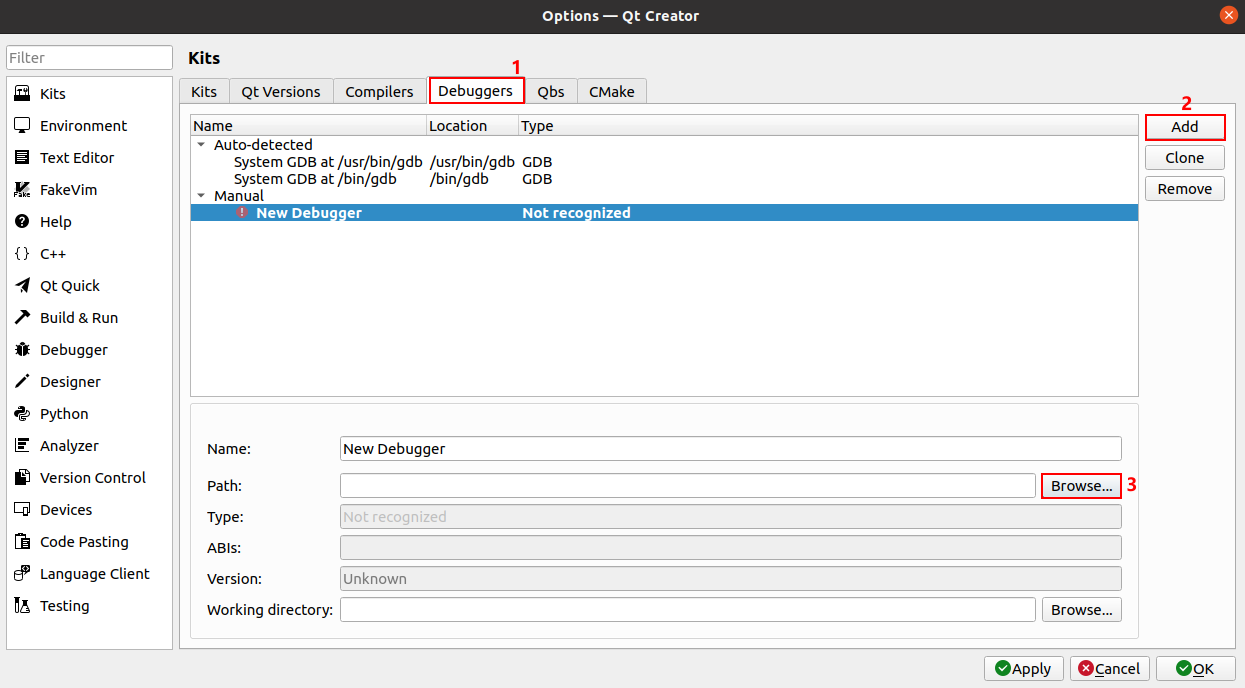
Task: Click the Text Editor sidebar icon
Action: (22, 158)
